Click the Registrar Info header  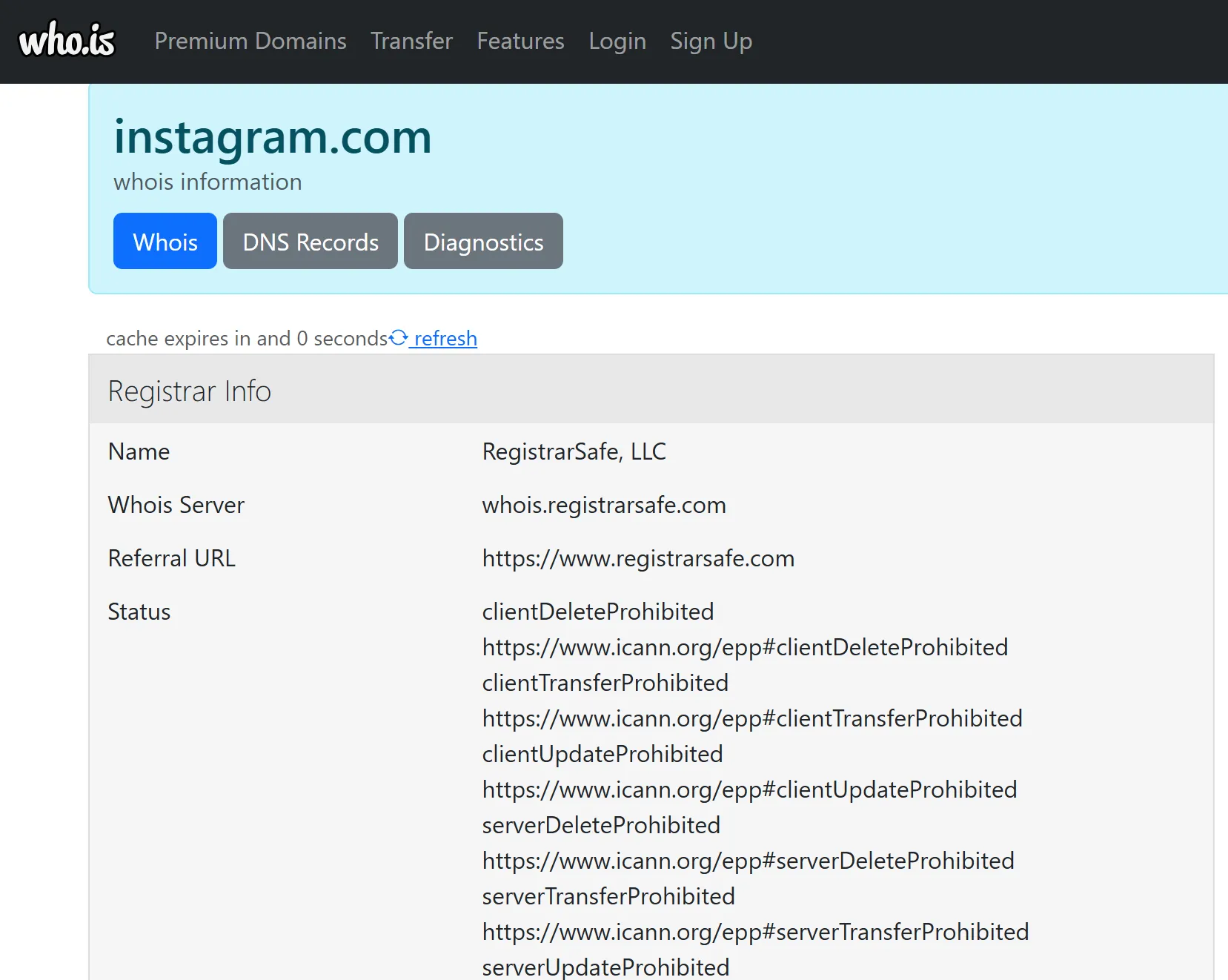click(x=651, y=391)
